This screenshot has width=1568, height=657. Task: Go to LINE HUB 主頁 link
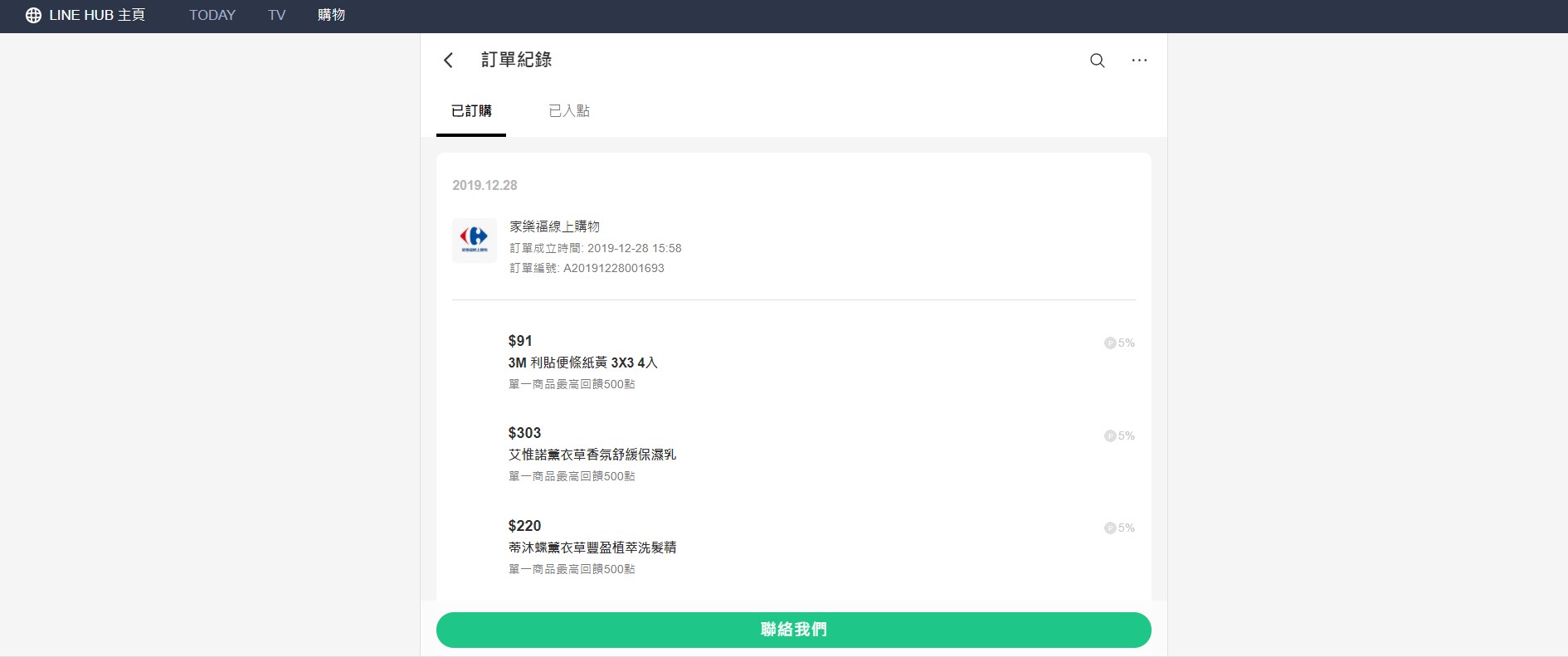tap(97, 15)
